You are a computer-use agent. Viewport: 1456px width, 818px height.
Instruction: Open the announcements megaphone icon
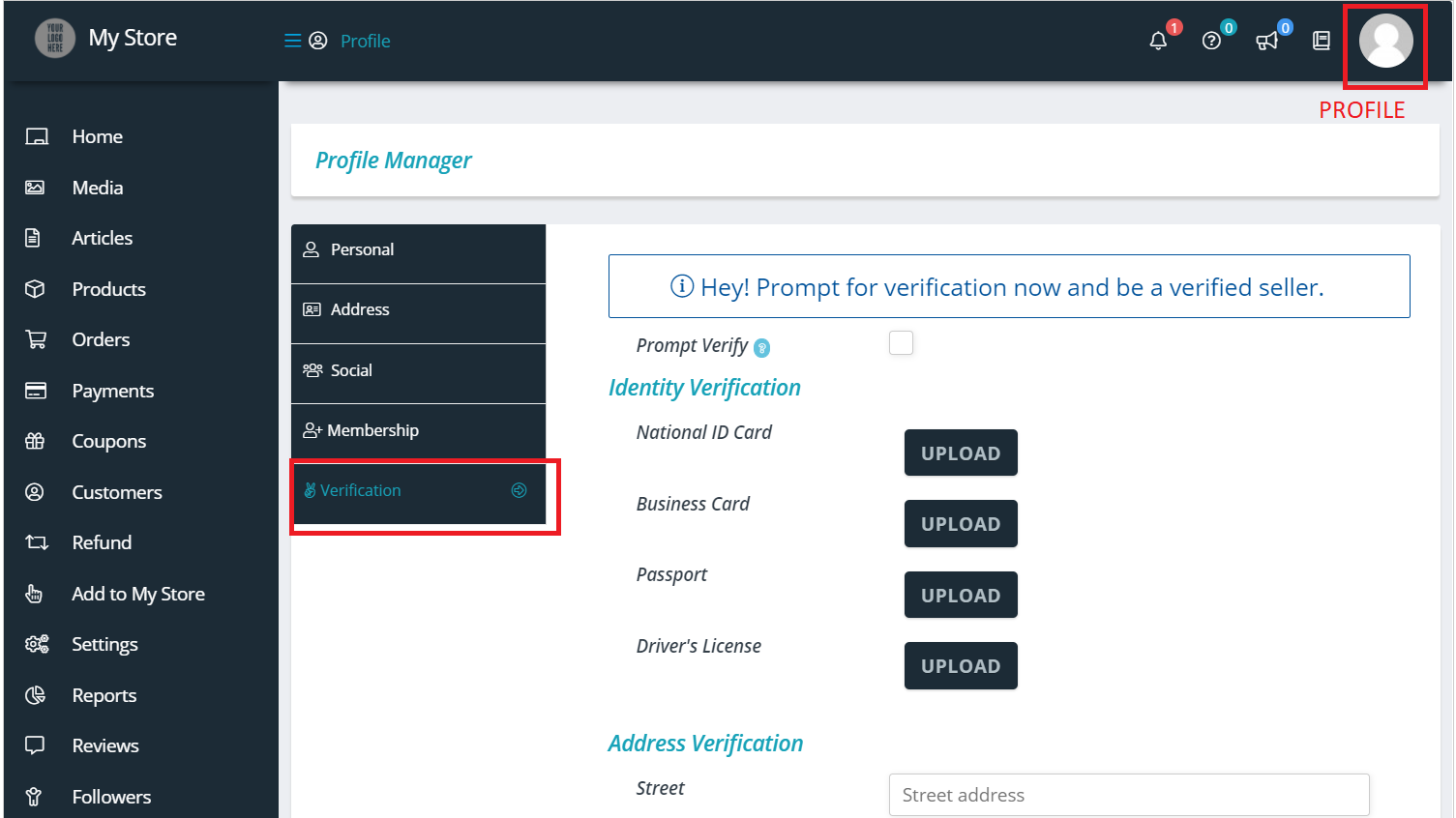[x=1267, y=41]
